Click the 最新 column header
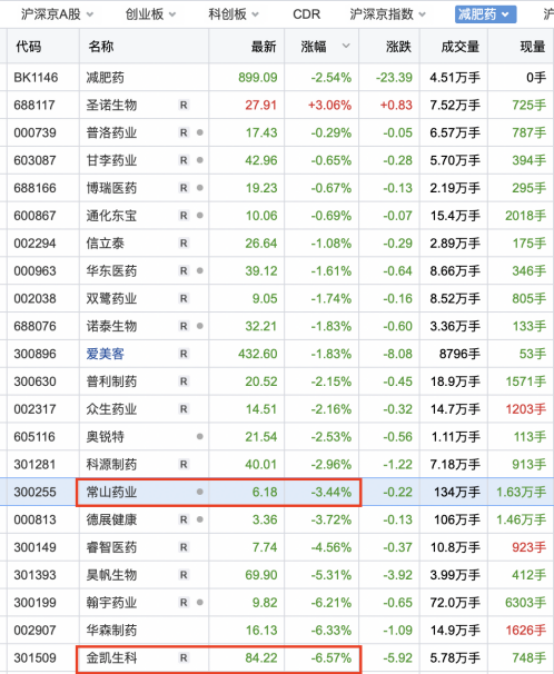 point(263,46)
